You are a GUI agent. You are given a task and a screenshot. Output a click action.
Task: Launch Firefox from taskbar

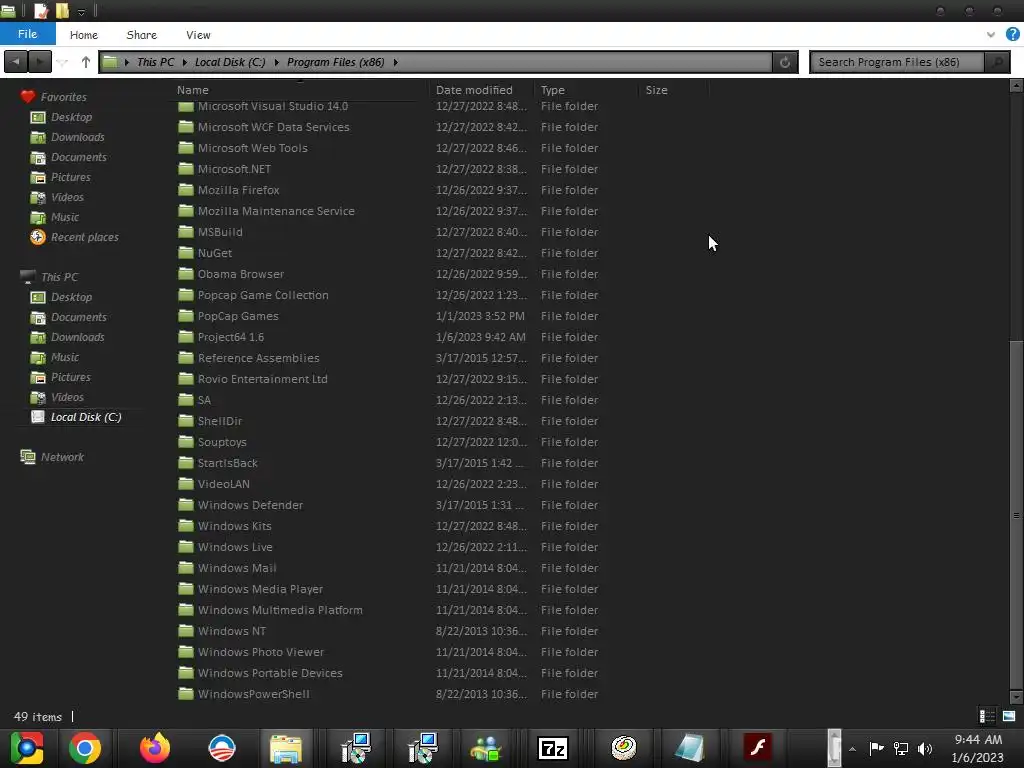[x=155, y=748]
